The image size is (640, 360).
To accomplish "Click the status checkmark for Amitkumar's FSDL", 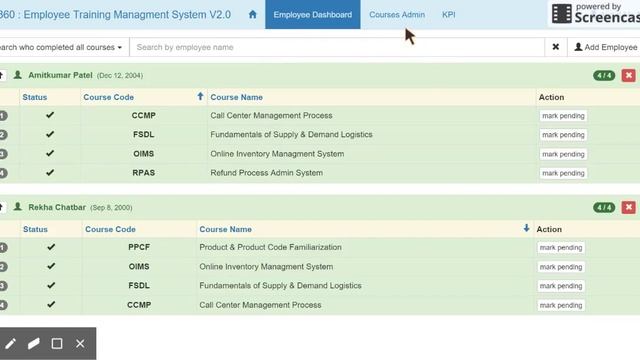I will tap(50, 134).
